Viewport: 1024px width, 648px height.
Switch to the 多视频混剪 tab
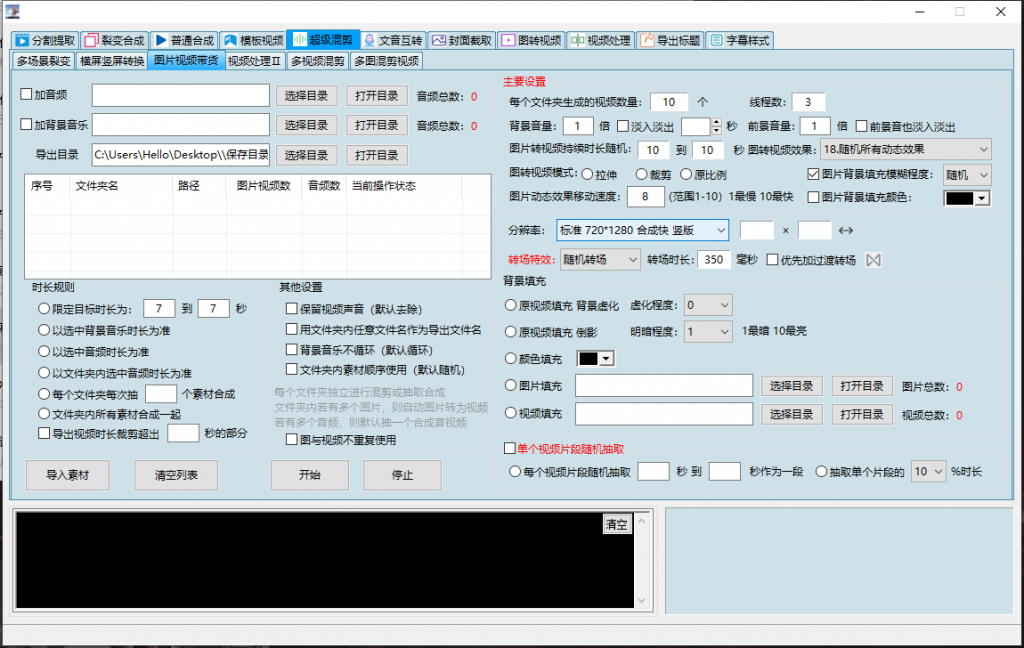click(x=319, y=60)
